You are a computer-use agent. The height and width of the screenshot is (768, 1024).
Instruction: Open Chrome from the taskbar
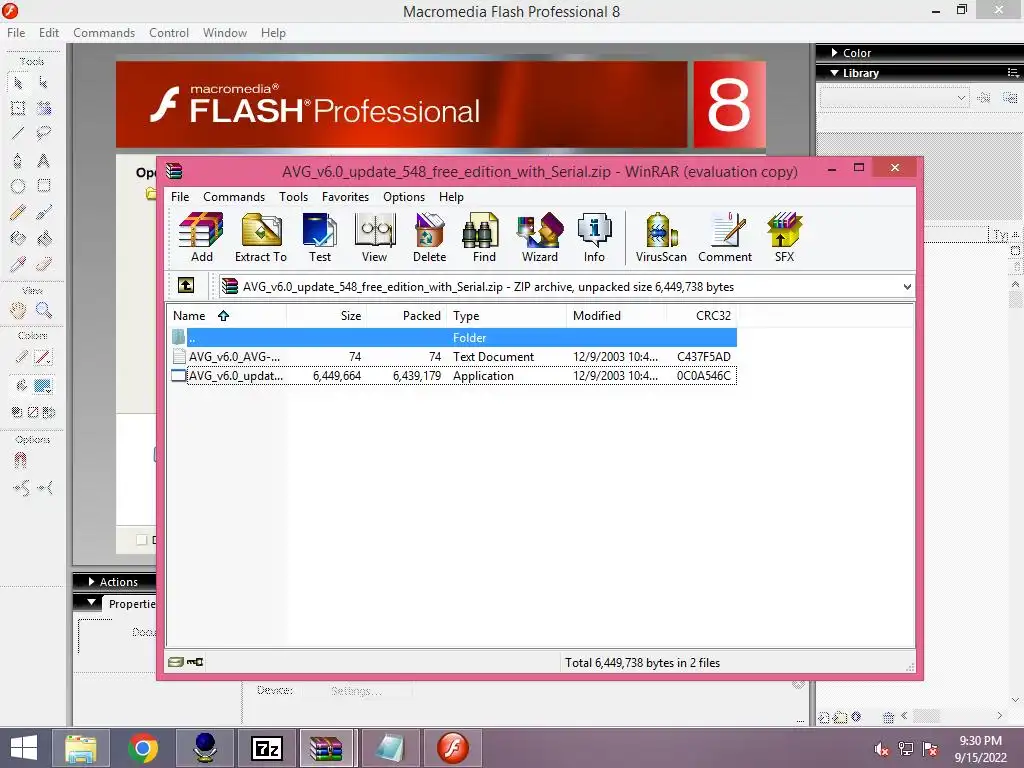pos(143,748)
